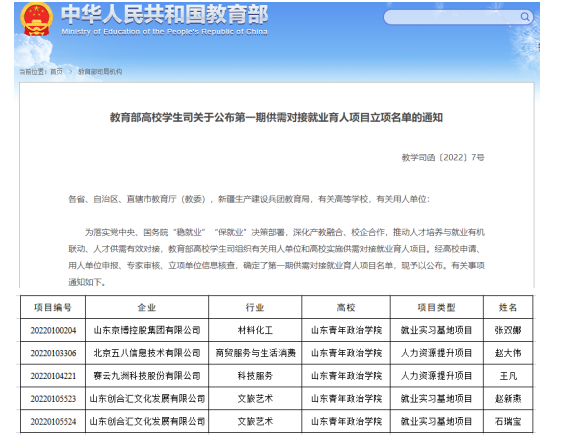Click project number 20220100204 cell
The height and width of the screenshot is (442, 562).
click(53, 330)
